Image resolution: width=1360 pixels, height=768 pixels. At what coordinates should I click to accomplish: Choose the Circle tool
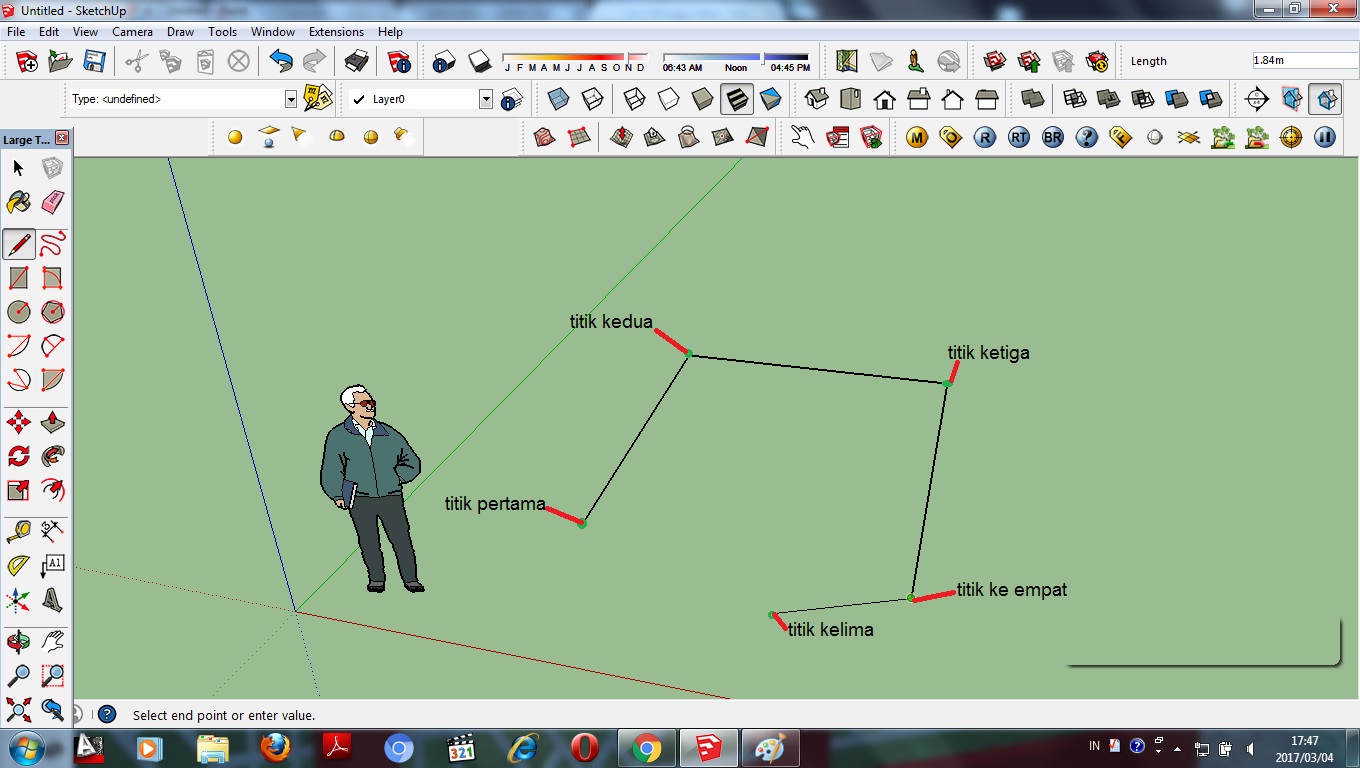(17, 311)
